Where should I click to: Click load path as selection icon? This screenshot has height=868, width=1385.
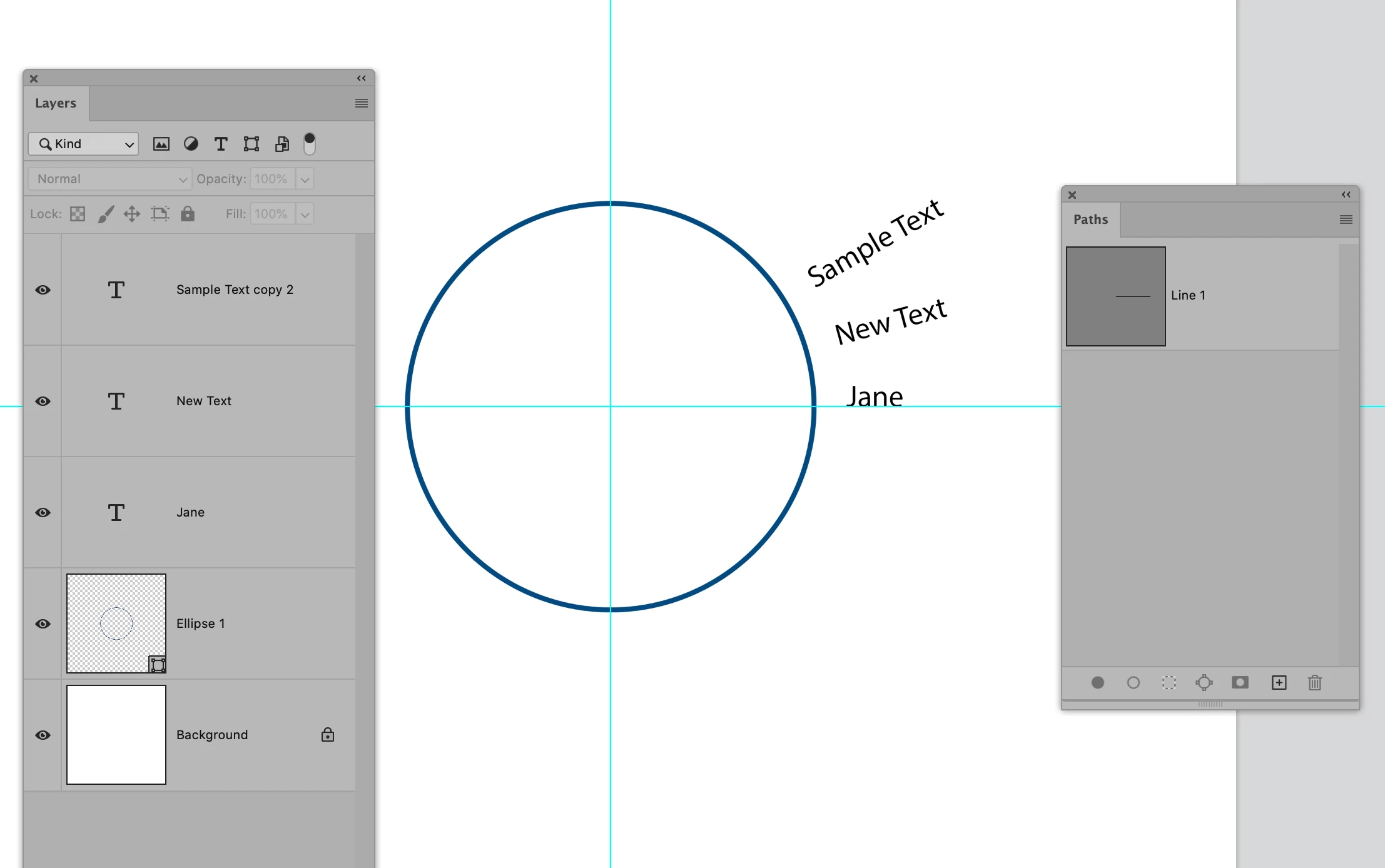click(x=1169, y=682)
